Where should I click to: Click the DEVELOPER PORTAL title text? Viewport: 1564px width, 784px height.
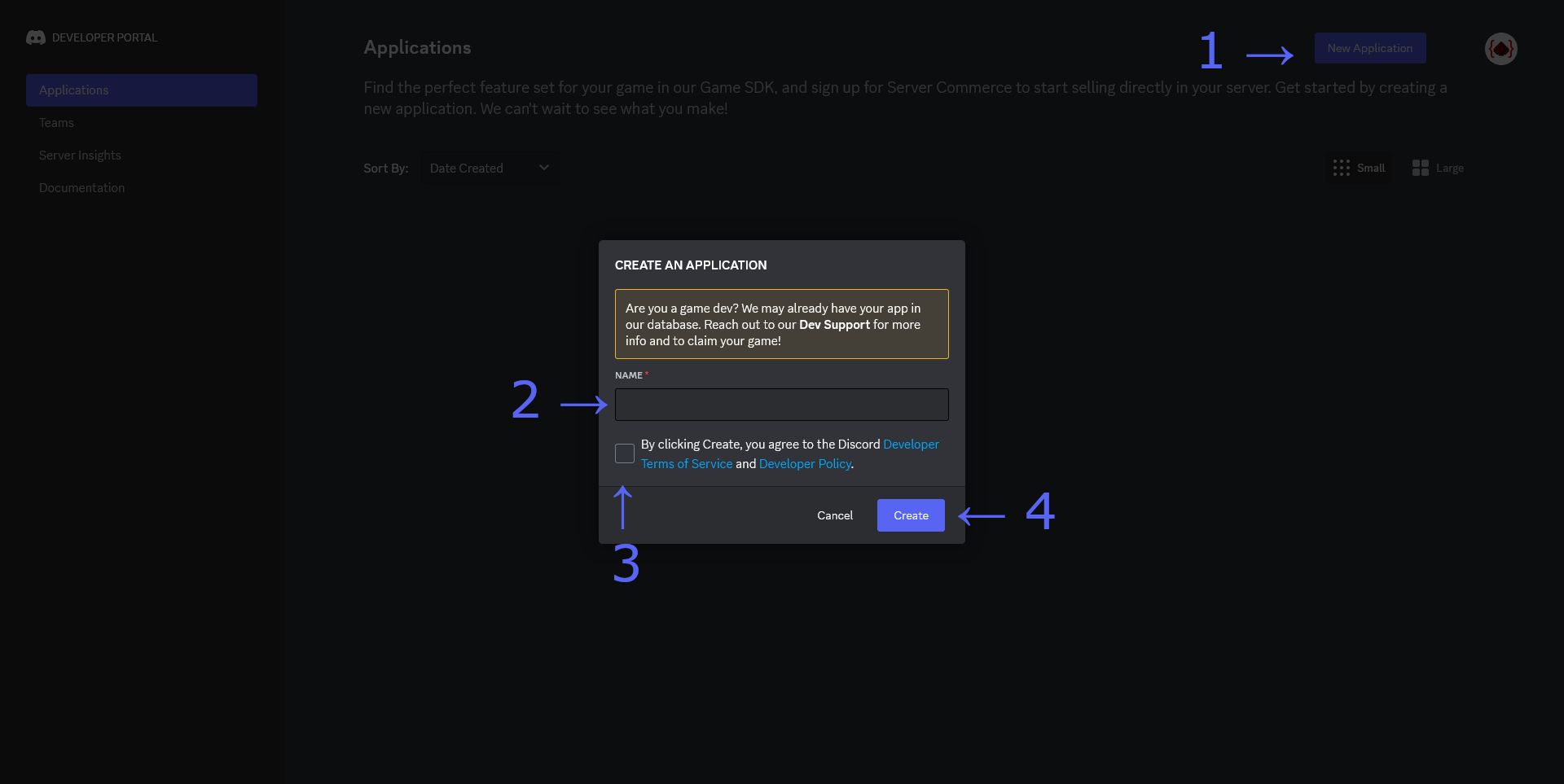coord(105,37)
